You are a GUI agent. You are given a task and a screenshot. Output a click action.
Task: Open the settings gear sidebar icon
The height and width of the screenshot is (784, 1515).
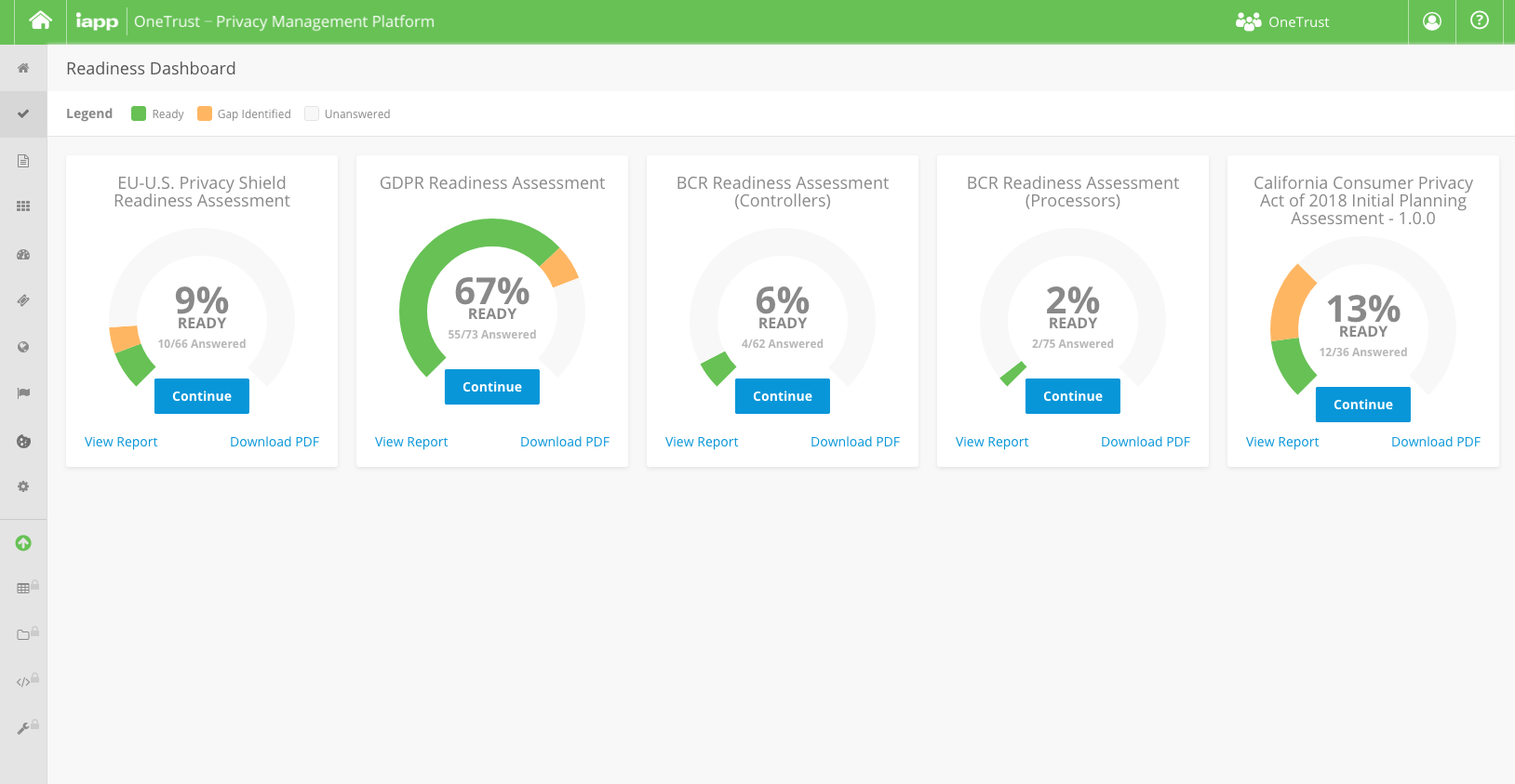(23, 486)
